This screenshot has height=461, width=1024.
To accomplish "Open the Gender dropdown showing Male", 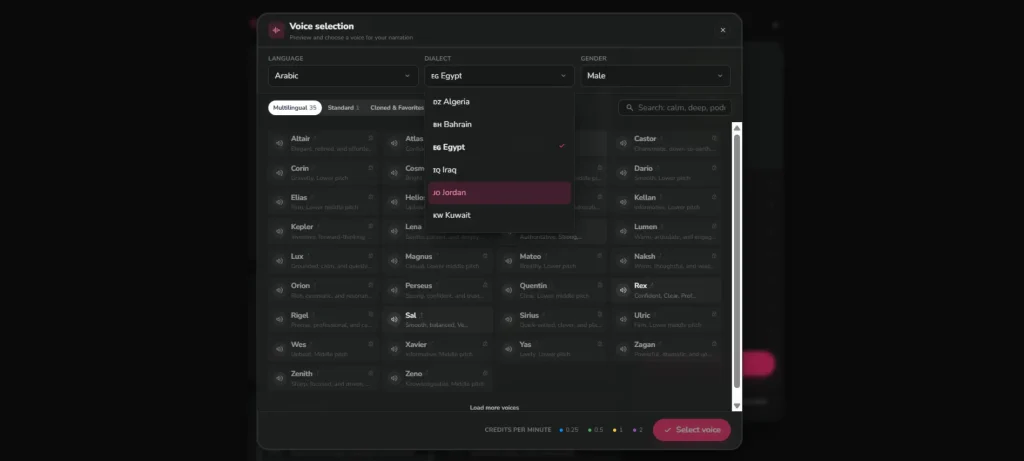I will pyautogui.click(x=655, y=76).
